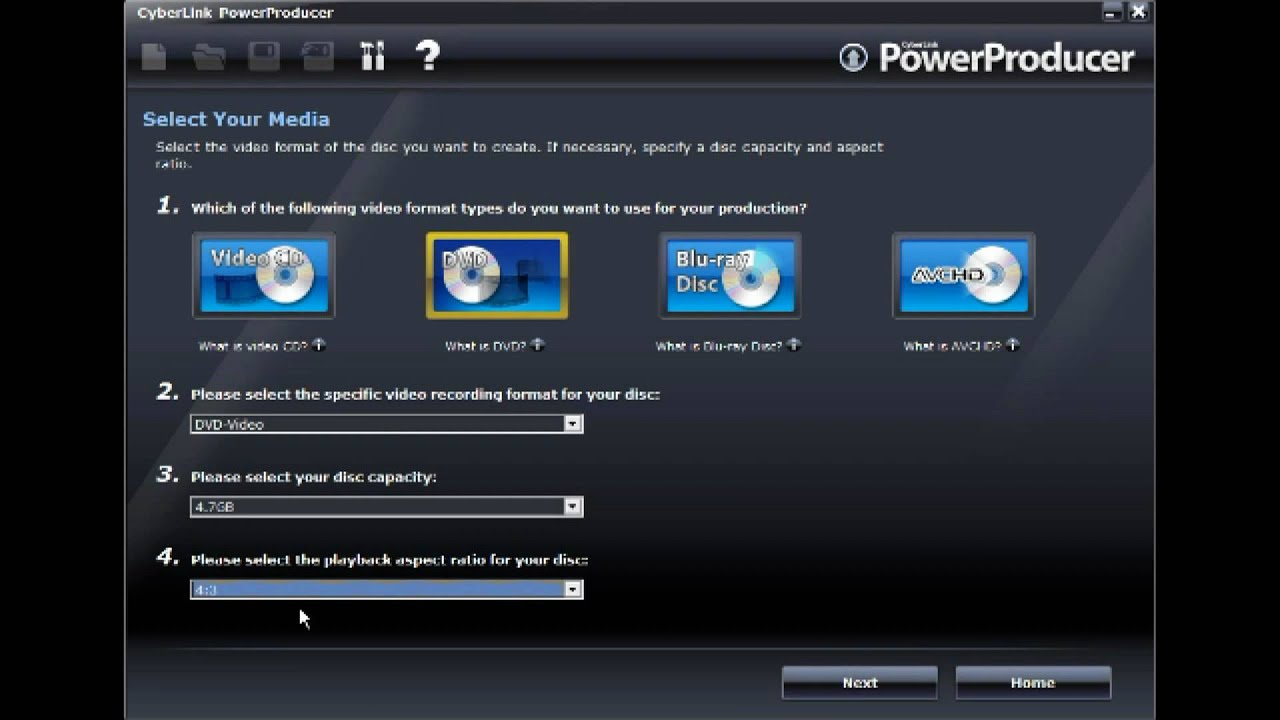
Task: Click the Save As toolbar icon
Action: click(318, 57)
